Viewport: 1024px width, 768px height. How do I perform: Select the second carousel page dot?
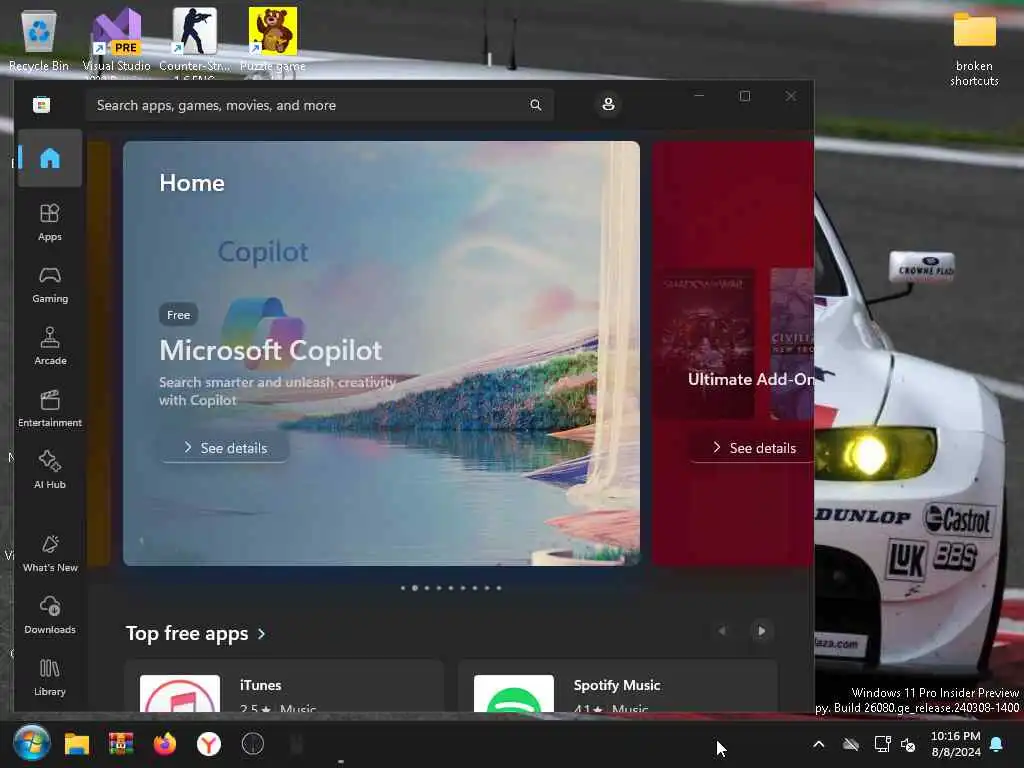[x=415, y=588]
